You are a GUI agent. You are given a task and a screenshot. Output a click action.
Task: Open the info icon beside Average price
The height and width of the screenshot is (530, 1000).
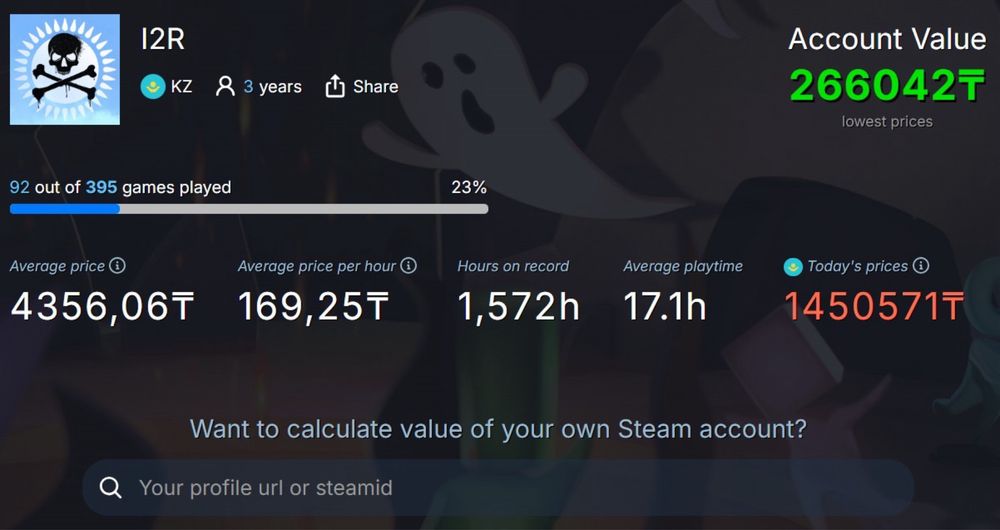click(x=117, y=266)
